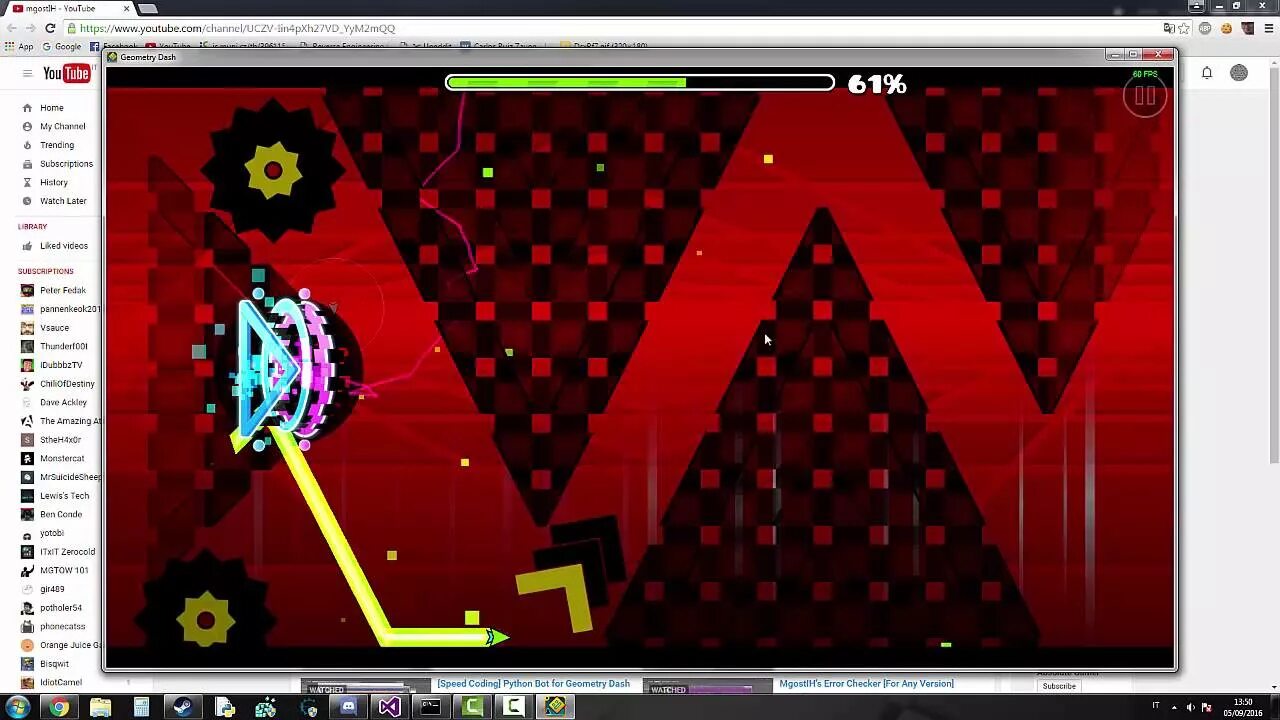Open command prompt from the taskbar

pyautogui.click(x=430, y=707)
